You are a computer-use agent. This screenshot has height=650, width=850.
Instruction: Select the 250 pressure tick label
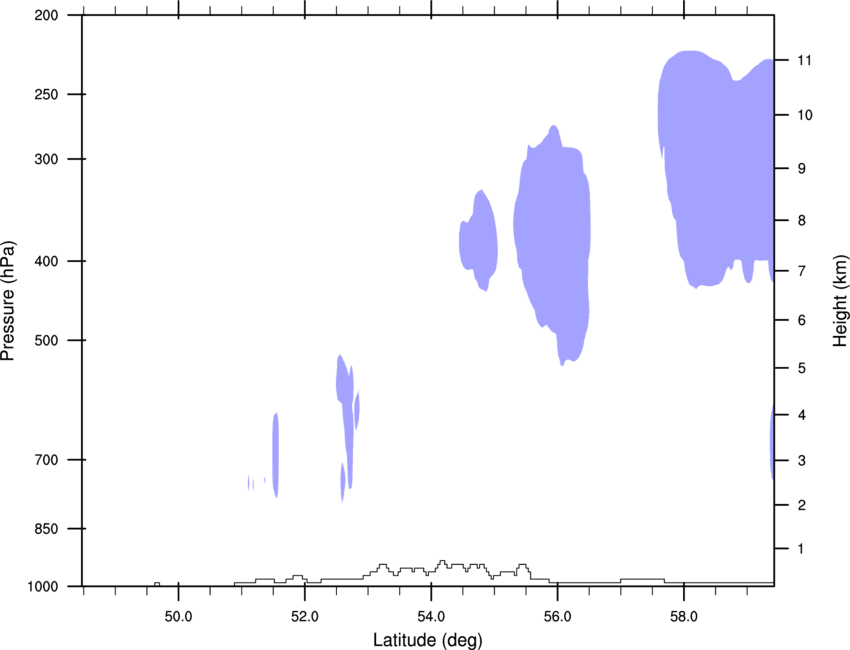pos(46,94)
